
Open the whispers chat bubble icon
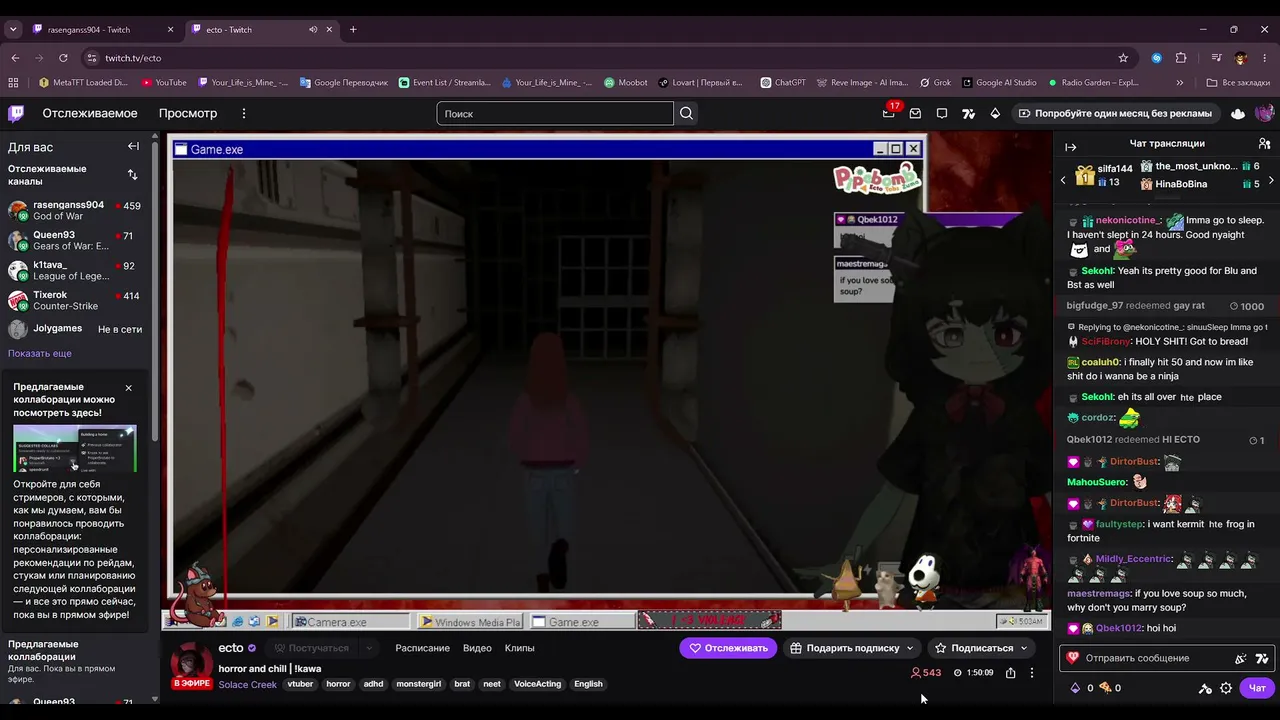[942, 114]
